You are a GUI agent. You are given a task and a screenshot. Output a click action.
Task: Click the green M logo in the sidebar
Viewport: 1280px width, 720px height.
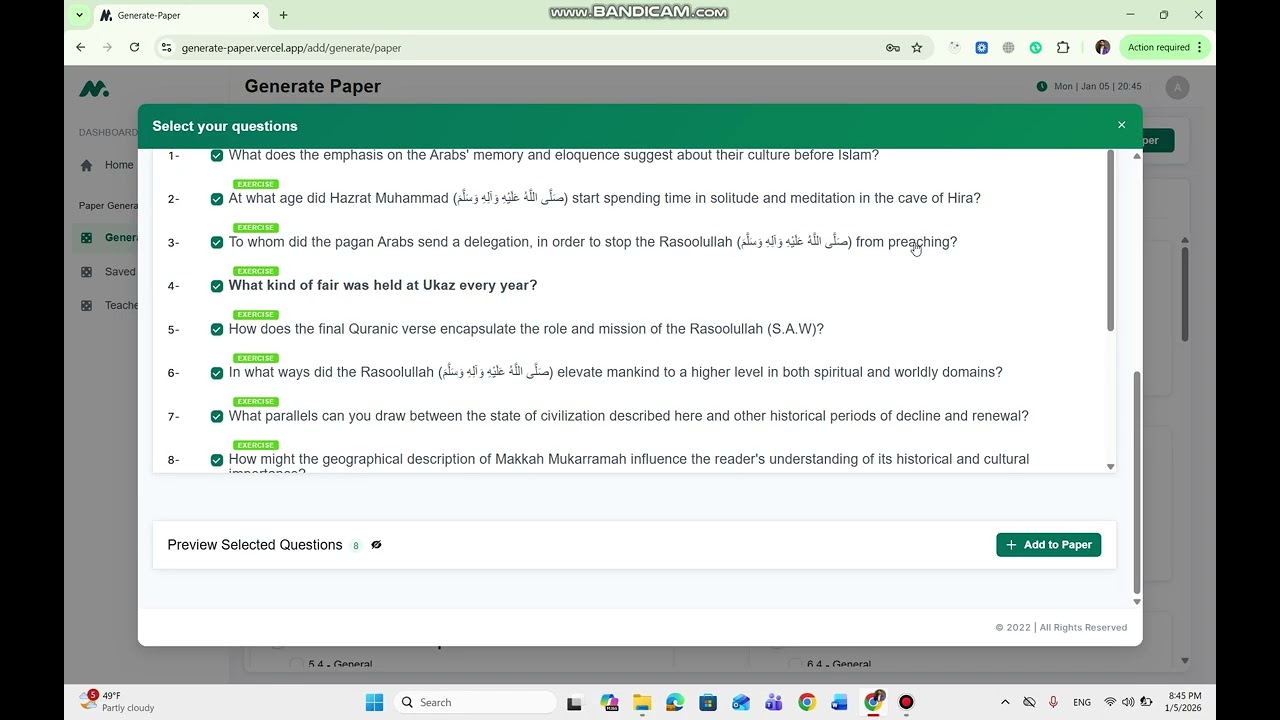[x=94, y=89]
